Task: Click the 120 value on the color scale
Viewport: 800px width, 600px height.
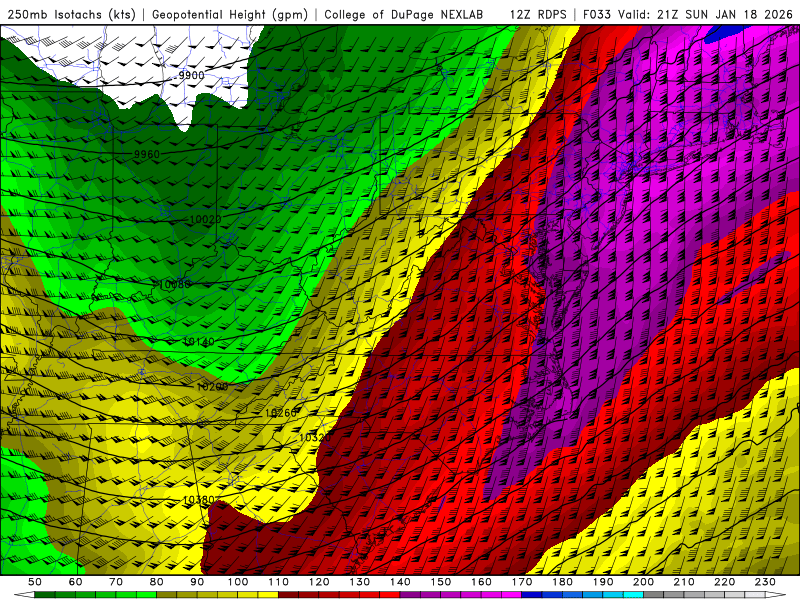Action: click(x=319, y=582)
